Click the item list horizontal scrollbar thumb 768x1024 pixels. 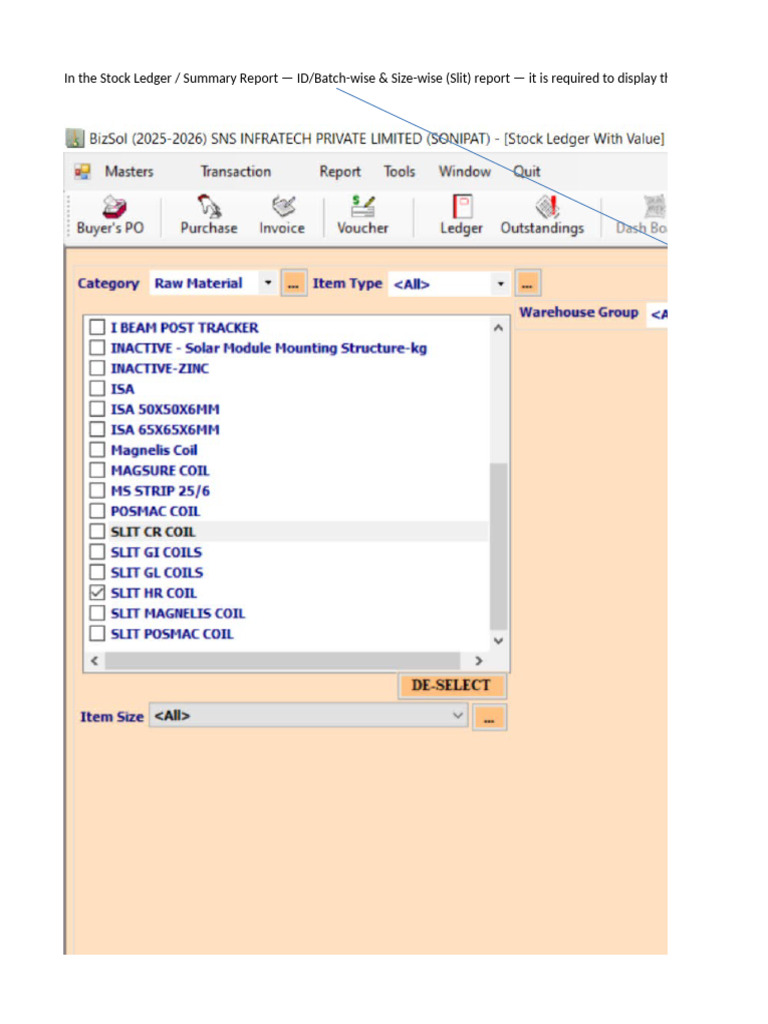click(283, 661)
